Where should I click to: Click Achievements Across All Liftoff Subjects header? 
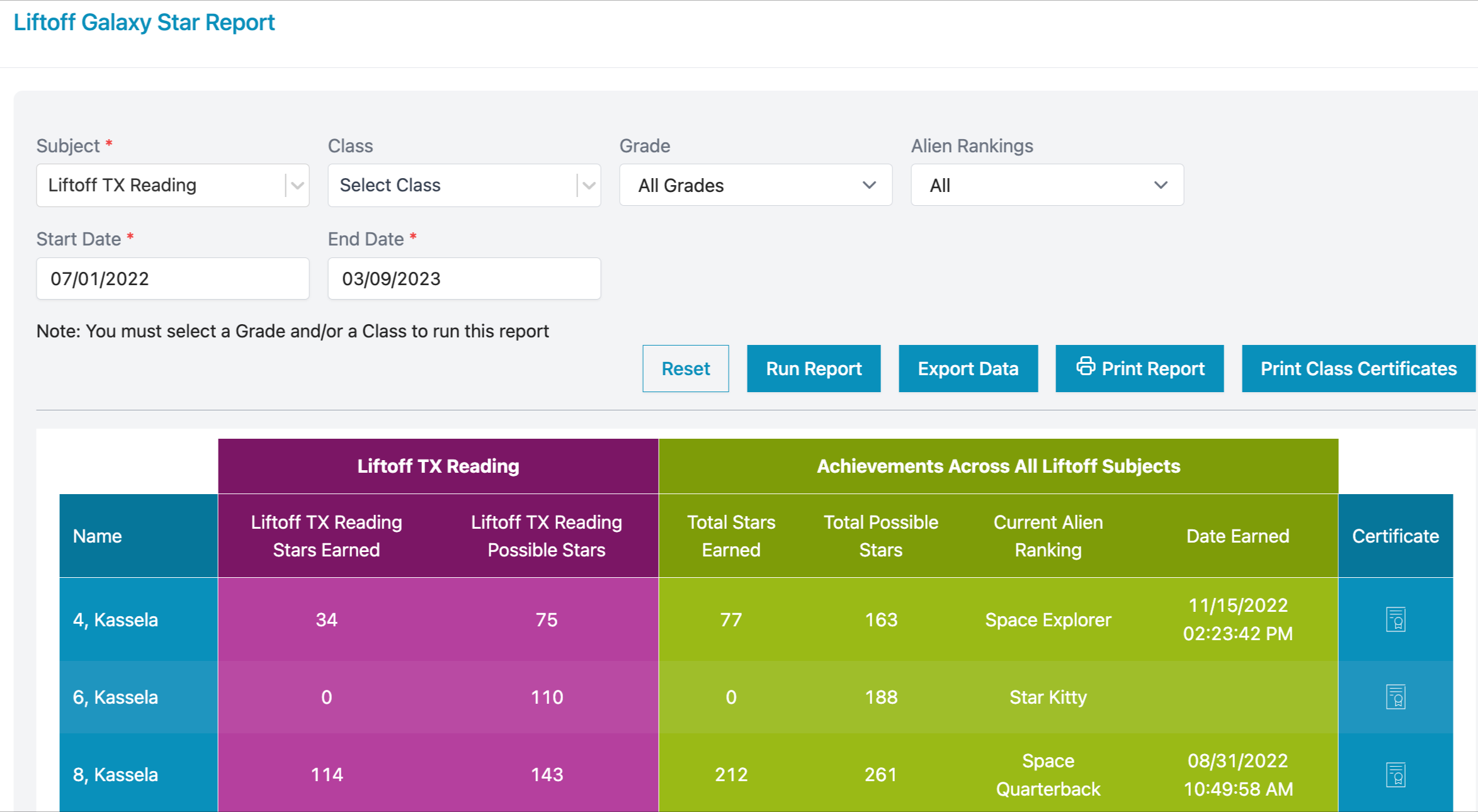(998, 466)
